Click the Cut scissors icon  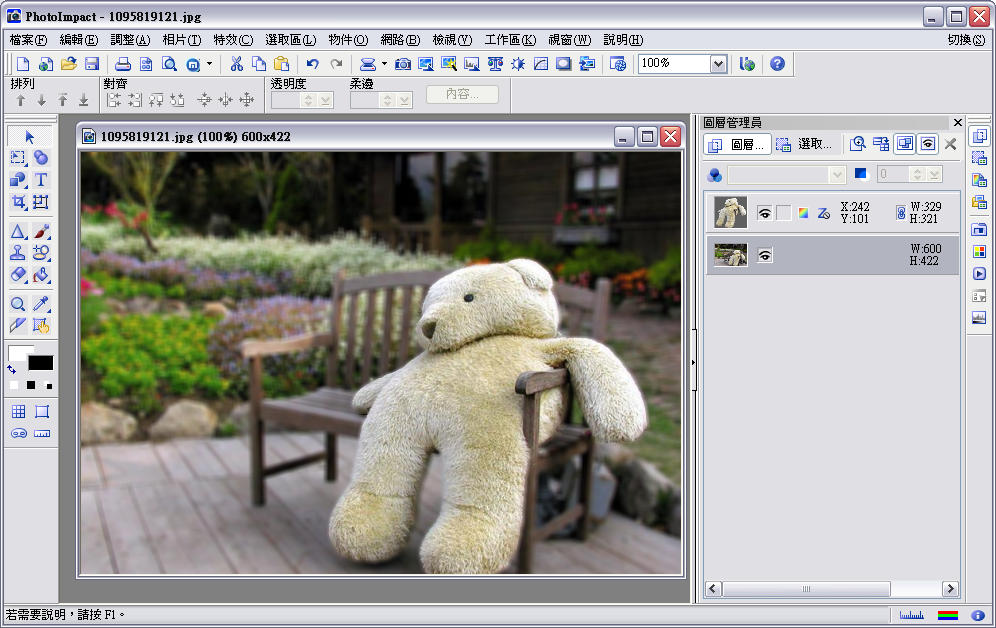coord(237,64)
